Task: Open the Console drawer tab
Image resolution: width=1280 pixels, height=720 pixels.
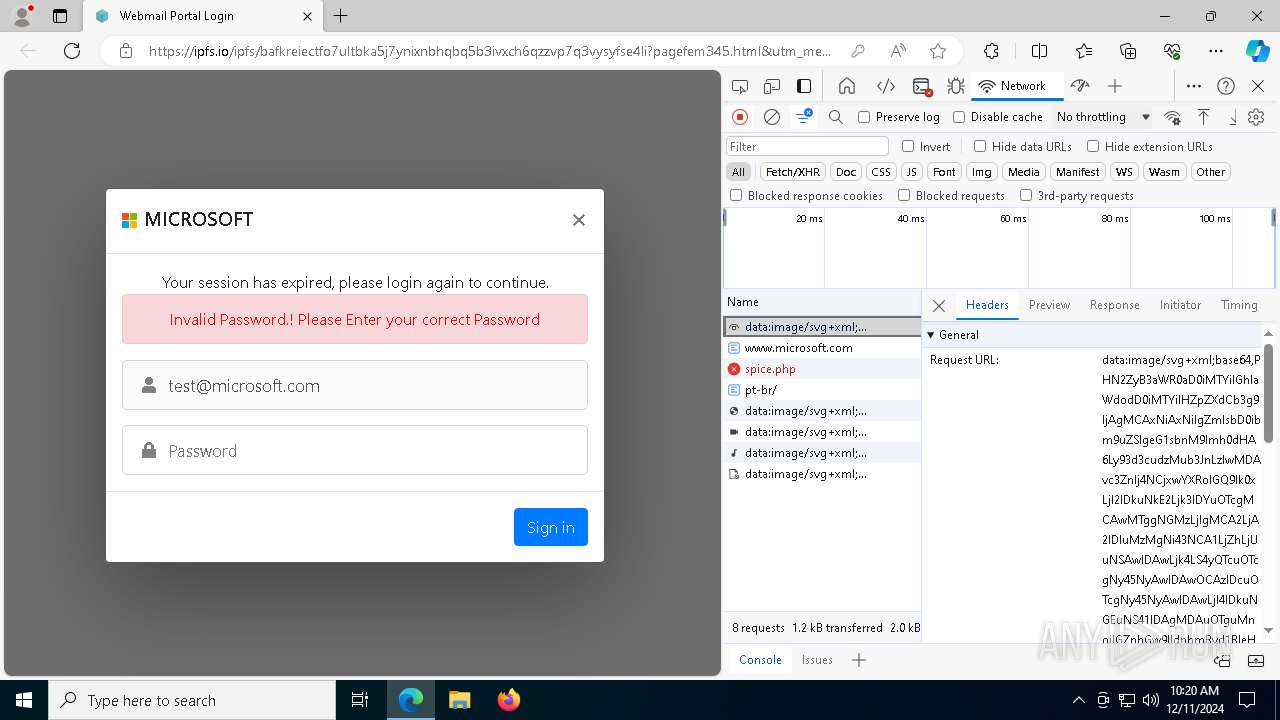Action: [x=760, y=660]
